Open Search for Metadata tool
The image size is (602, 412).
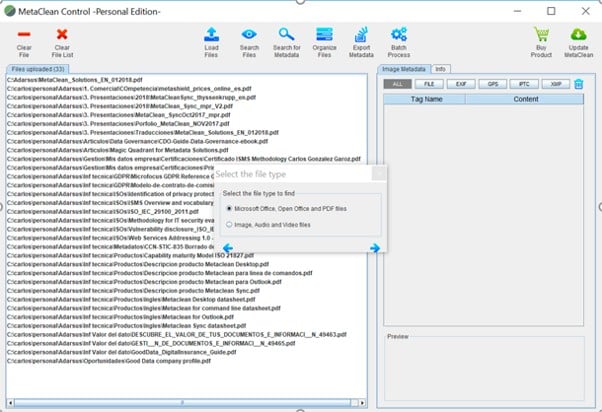287,34
